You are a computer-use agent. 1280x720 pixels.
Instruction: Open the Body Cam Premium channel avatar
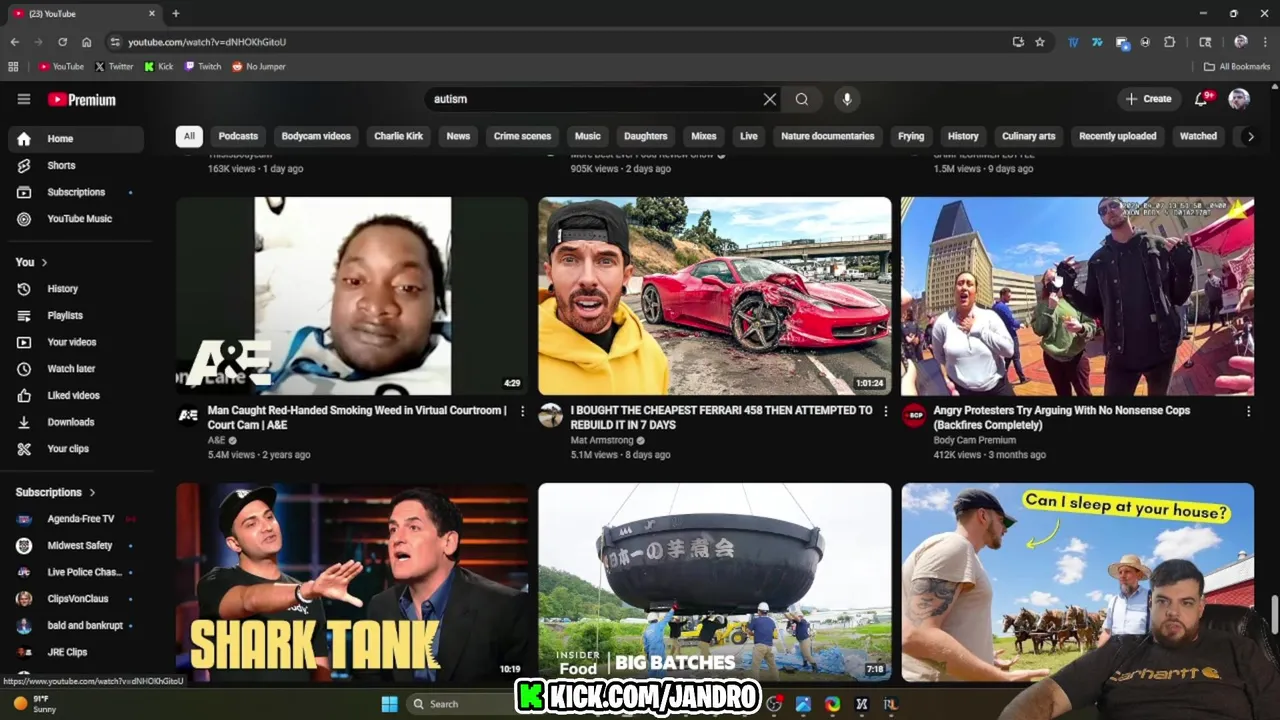(914, 415)
